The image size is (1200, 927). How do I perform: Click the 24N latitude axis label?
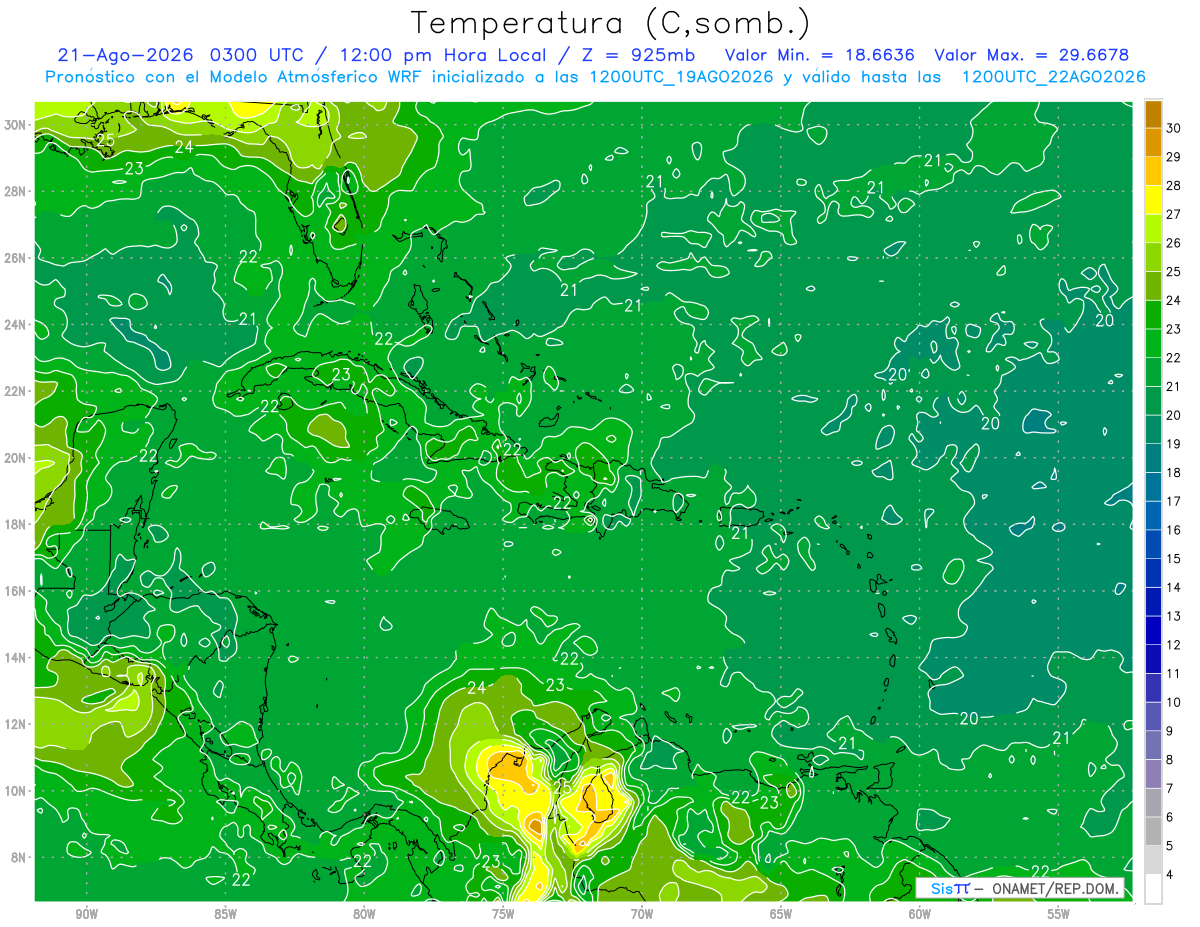[x=16, y=325]
